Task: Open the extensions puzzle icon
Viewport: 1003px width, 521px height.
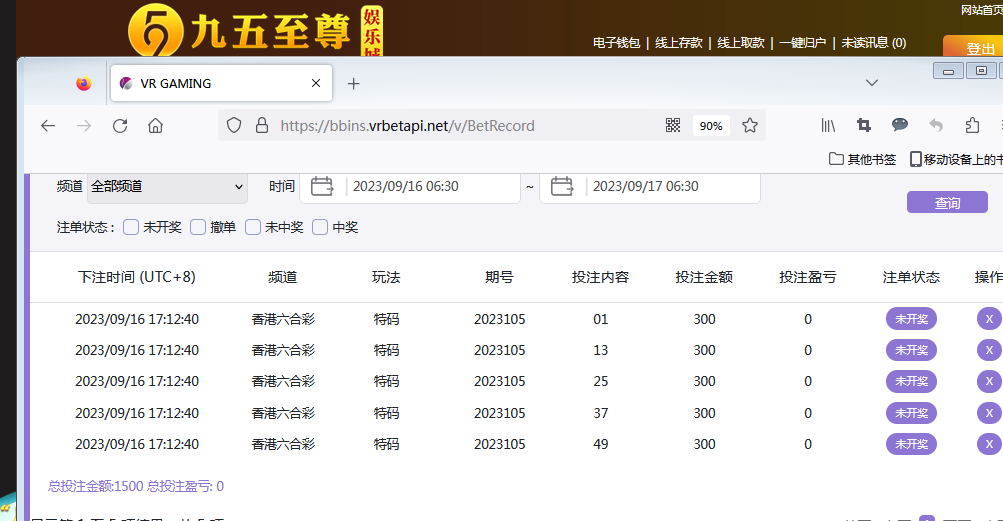Action: 972,126
